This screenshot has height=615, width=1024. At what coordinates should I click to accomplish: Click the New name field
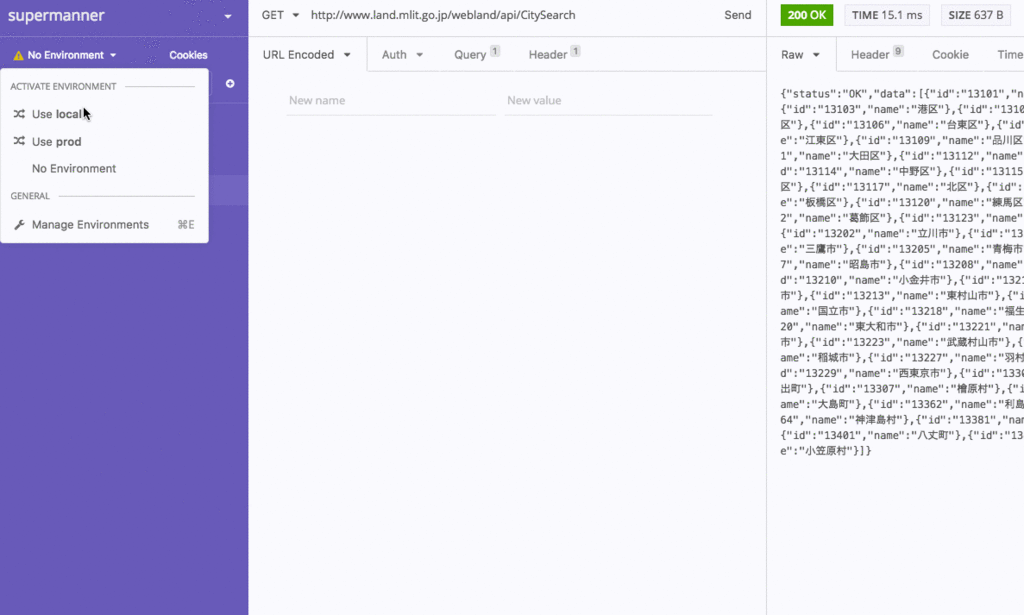tap(391, 101)
